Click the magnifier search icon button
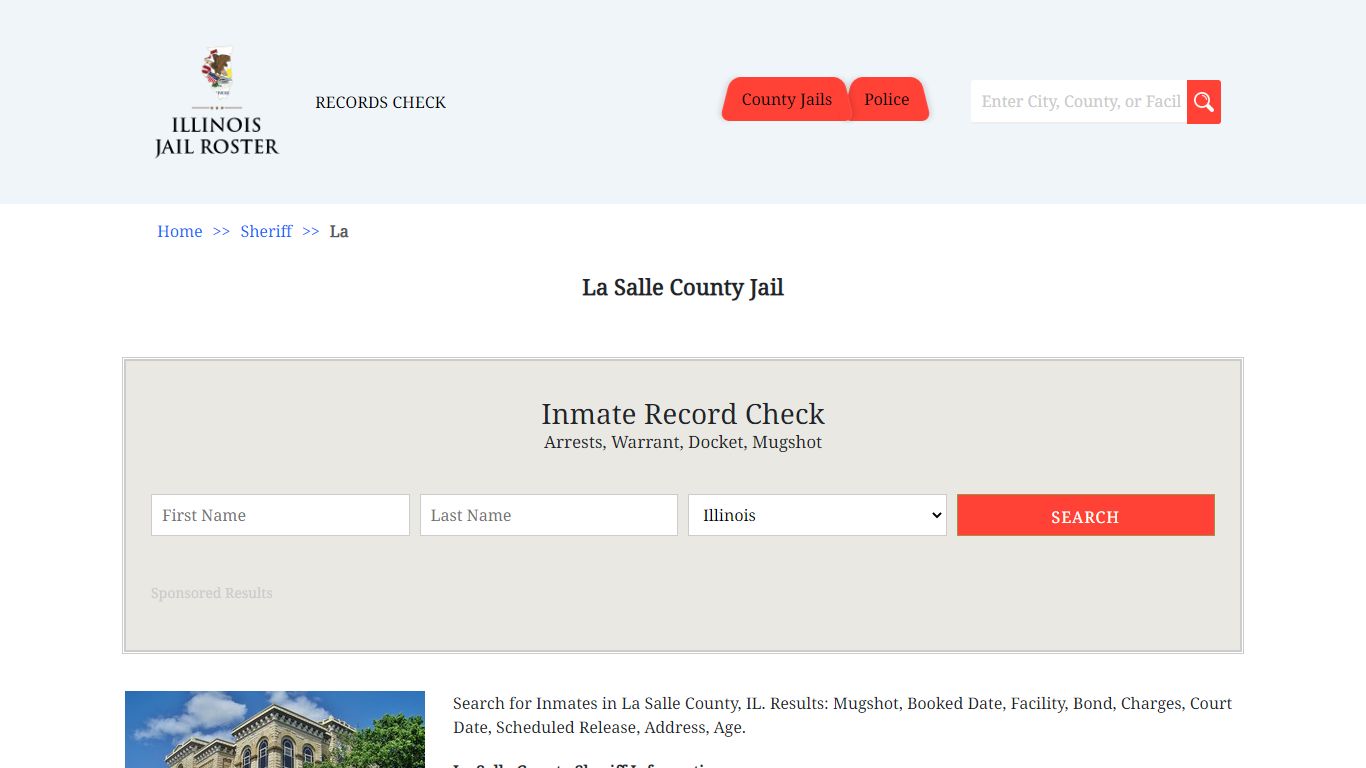 pyautogui.click(x=1204, y=102)
